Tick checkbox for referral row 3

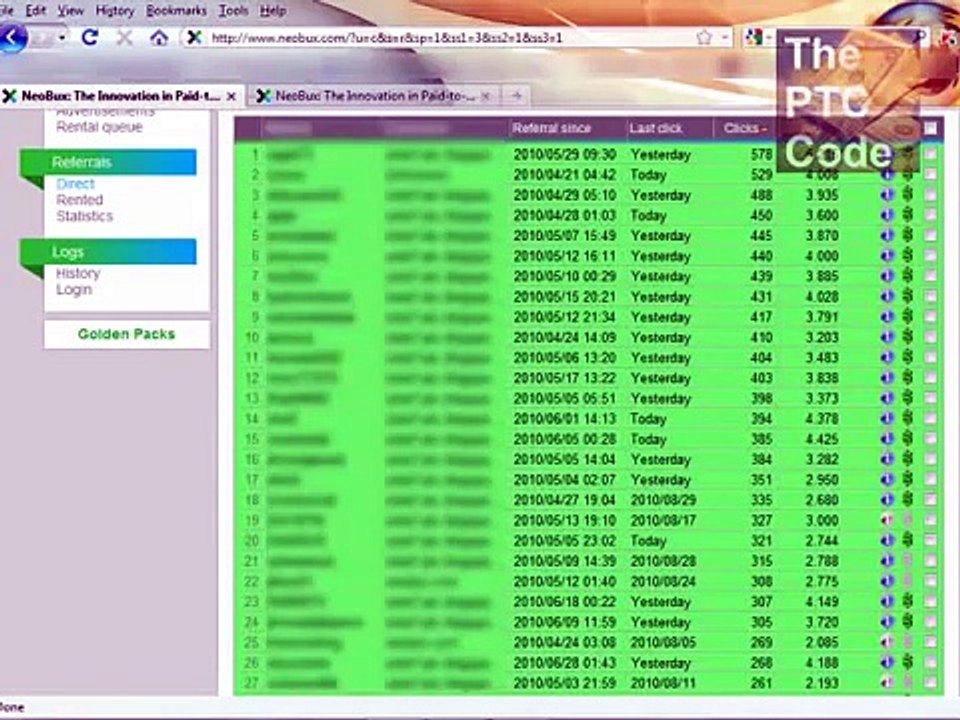click(x=931, y=195)
